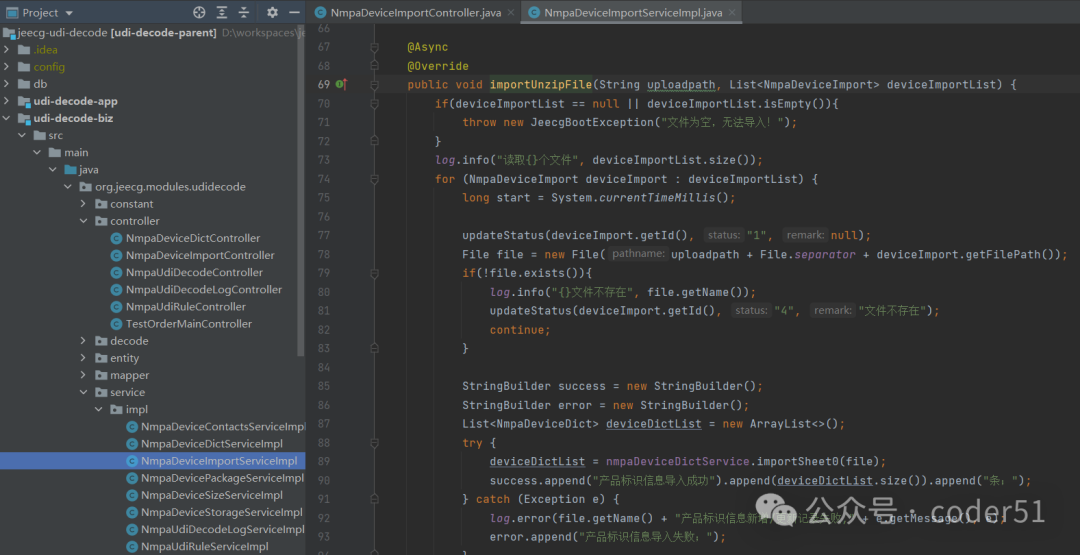Expand the decode package
This screenshot has width=1080, height=555.
[83, 341]
